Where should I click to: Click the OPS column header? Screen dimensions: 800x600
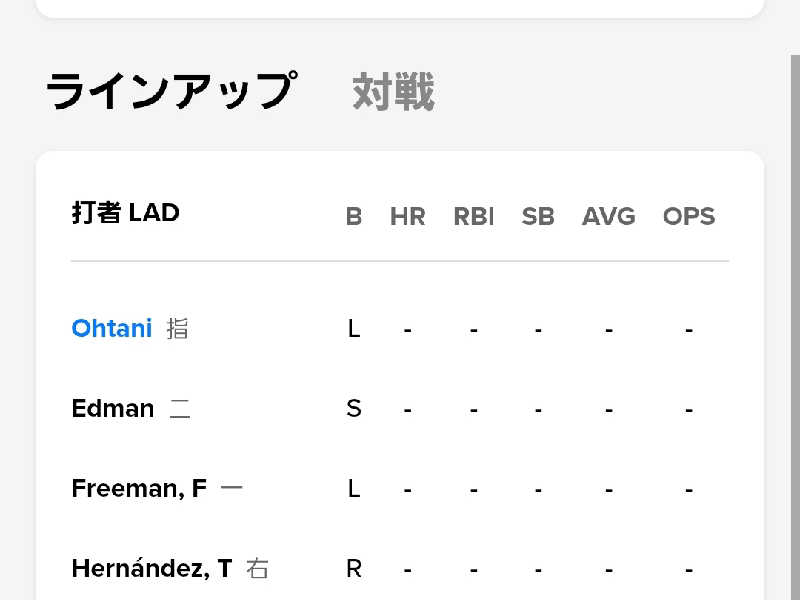(x=689, y=217)
